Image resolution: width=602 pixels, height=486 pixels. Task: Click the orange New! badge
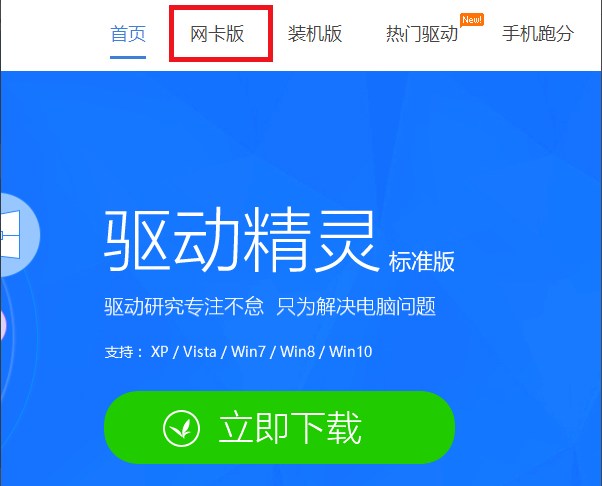point(472,20)
